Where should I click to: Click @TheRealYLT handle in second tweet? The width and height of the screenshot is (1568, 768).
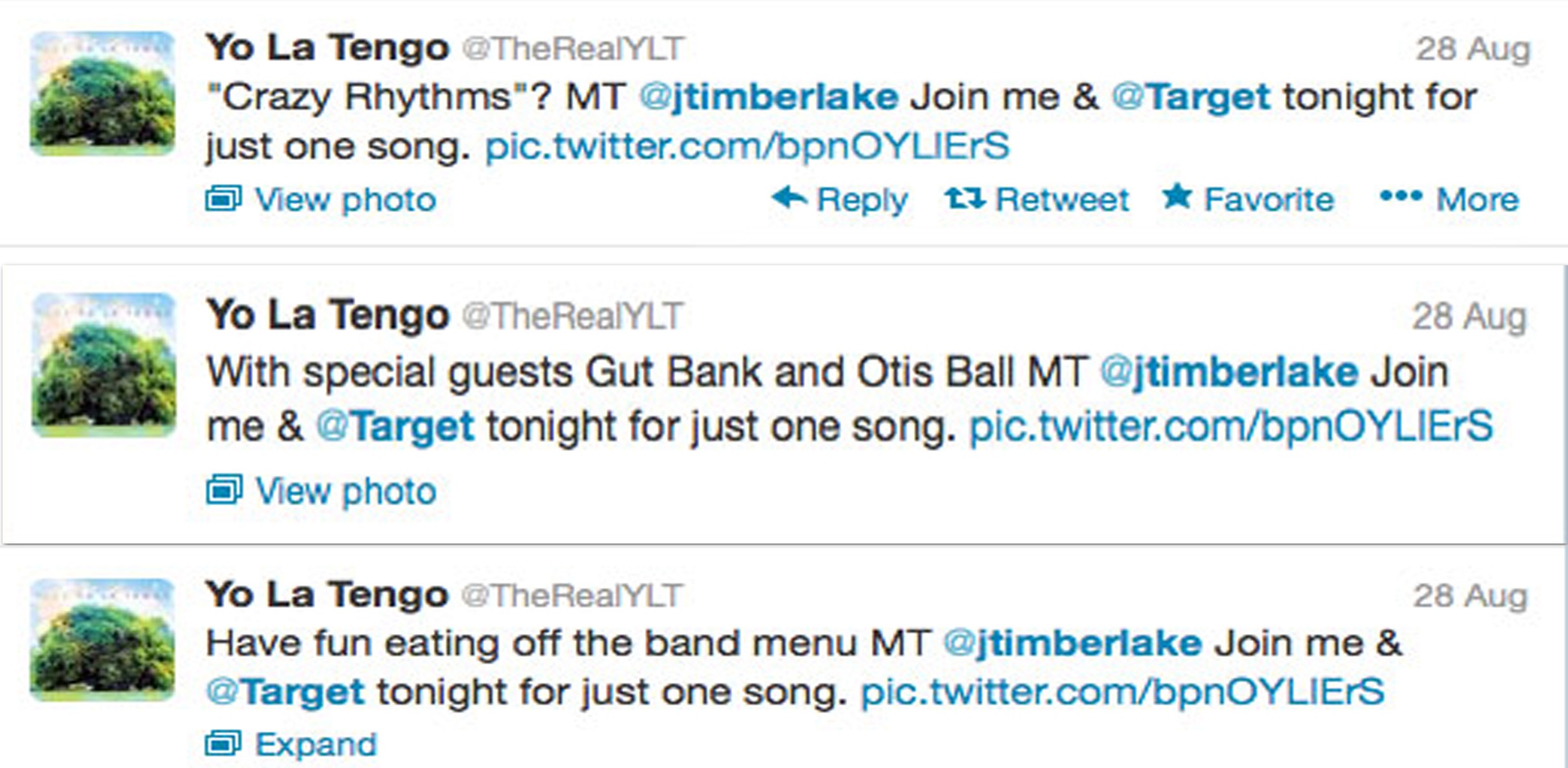click(x=573, y=316)
